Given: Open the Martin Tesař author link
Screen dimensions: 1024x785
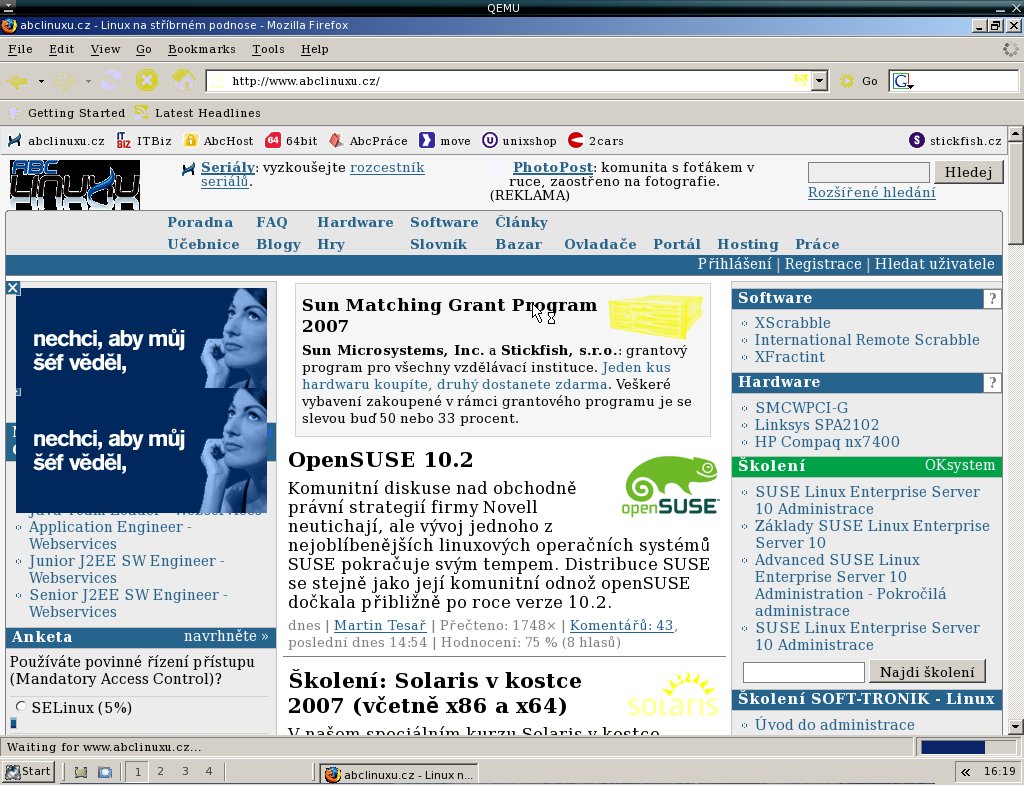Looking at the screenshot, I should point(380,625).
